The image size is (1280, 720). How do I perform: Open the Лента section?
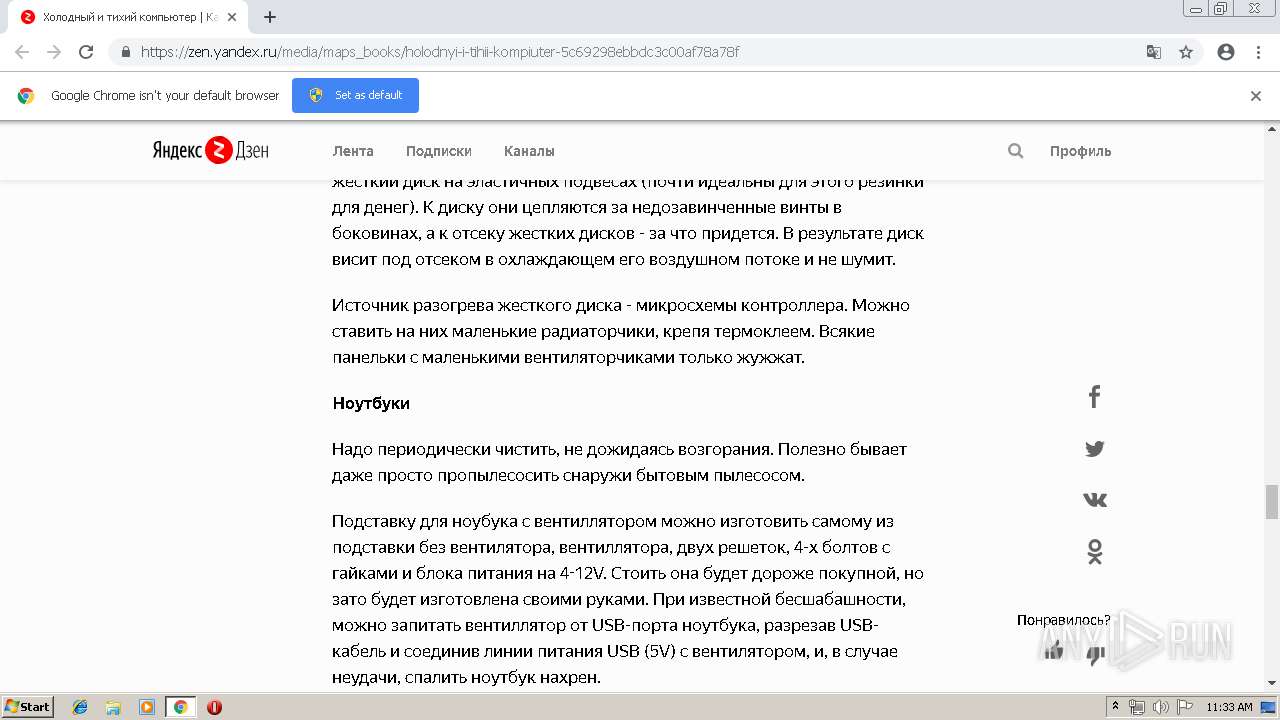pyautogui.click(x=353, y=151)
